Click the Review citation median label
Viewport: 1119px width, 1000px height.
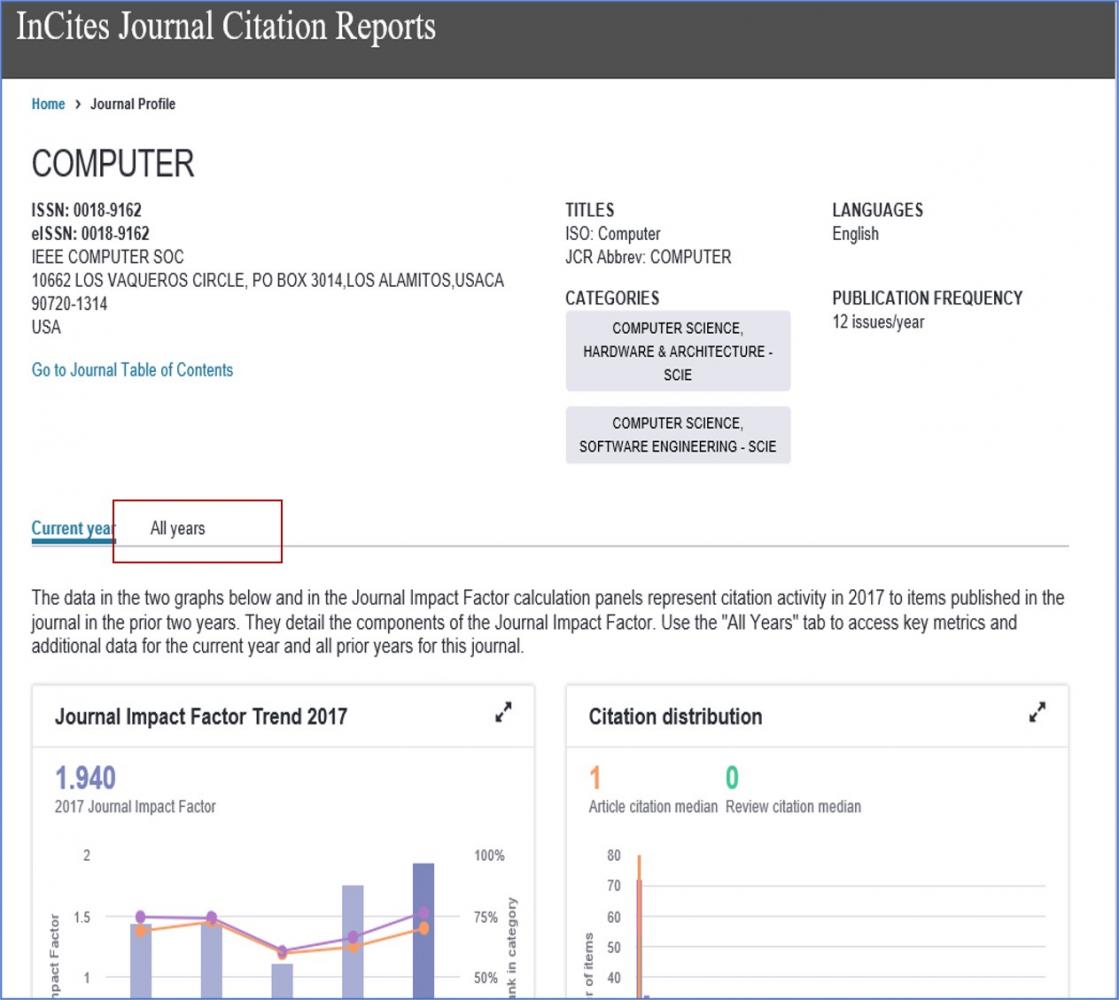(794, 807)
